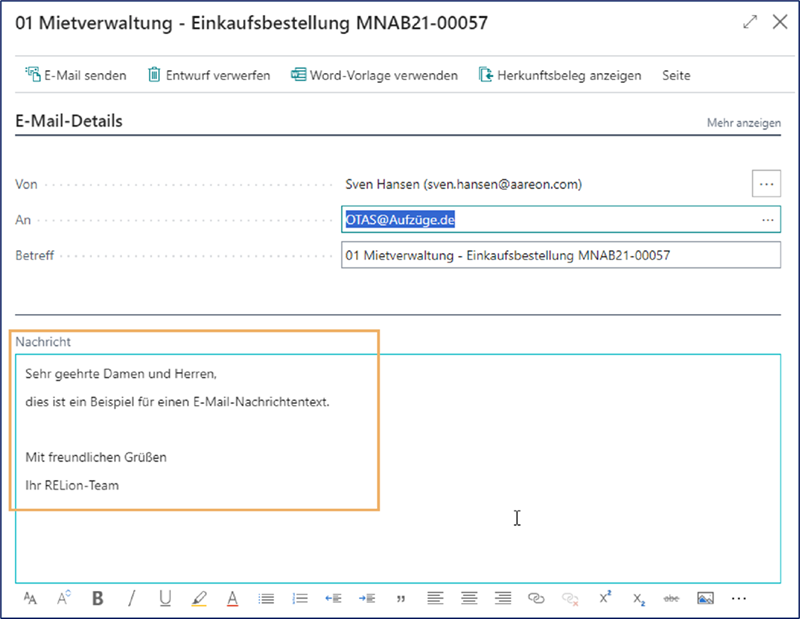This screenshot has height=619, width=800.
Task: Apply subscript formatting
Action: pyautogui.click(x=638, y=598)
